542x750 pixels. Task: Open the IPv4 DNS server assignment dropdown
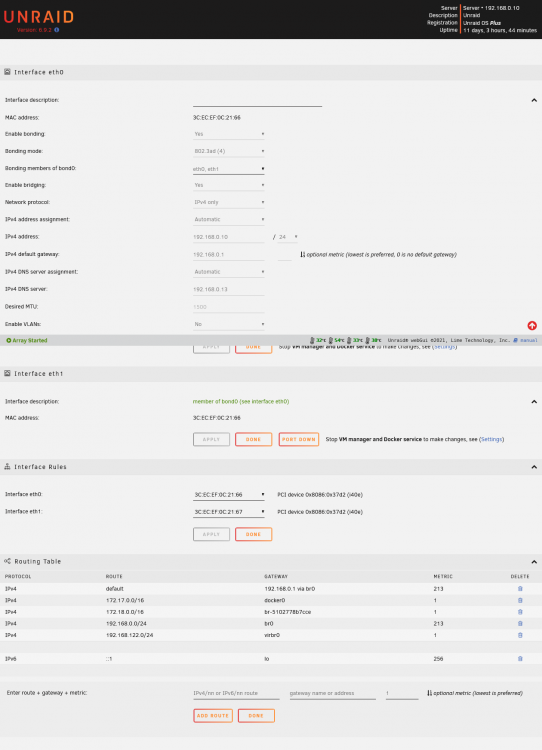[x=229, y=272]
